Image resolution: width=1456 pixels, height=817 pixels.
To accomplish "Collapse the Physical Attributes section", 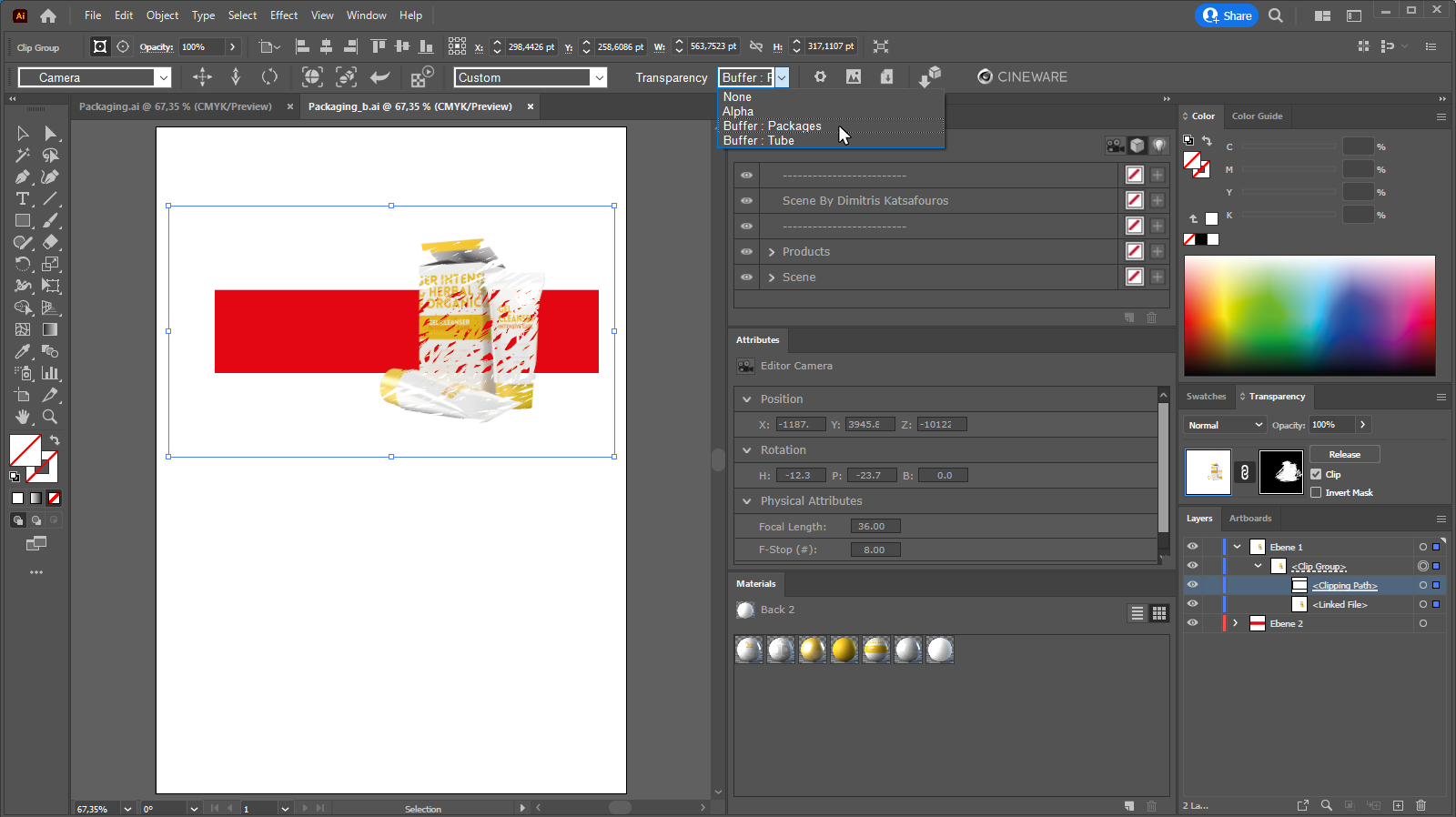I will point(747,501).
